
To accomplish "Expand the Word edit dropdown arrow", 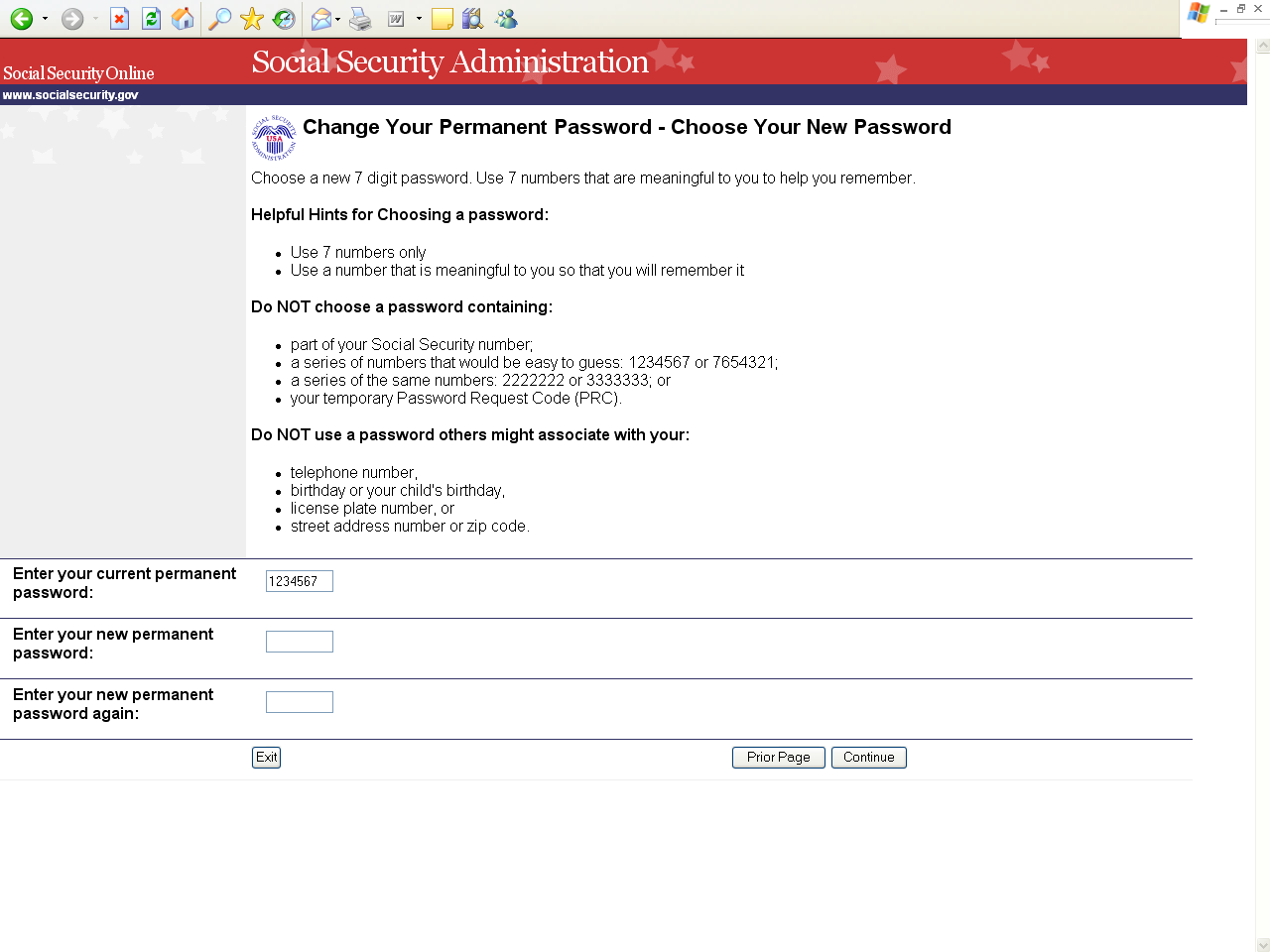I will [x=419, y=19].
